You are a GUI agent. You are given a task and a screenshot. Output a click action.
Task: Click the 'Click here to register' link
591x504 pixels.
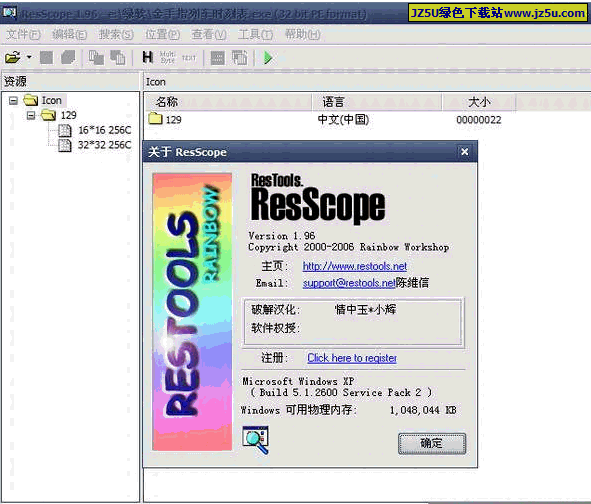pos(352,358)
